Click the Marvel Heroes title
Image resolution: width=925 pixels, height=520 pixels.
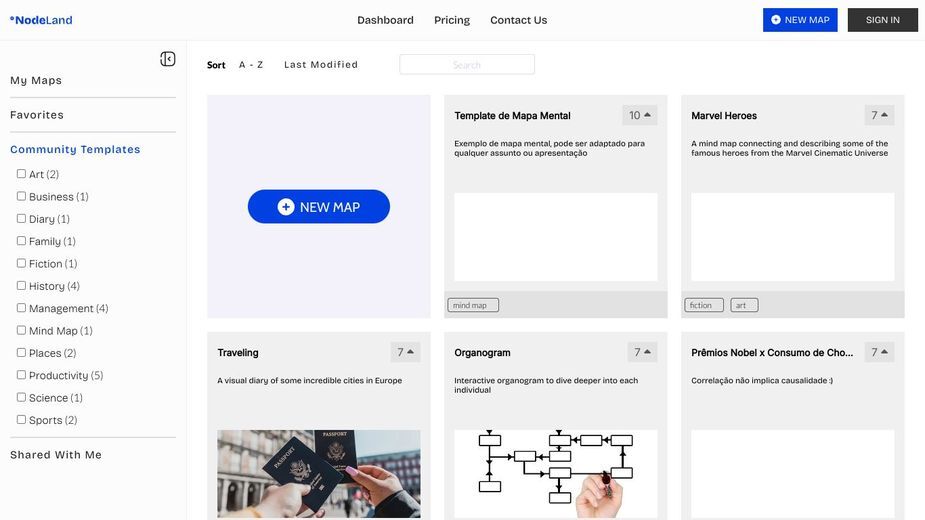724,116
